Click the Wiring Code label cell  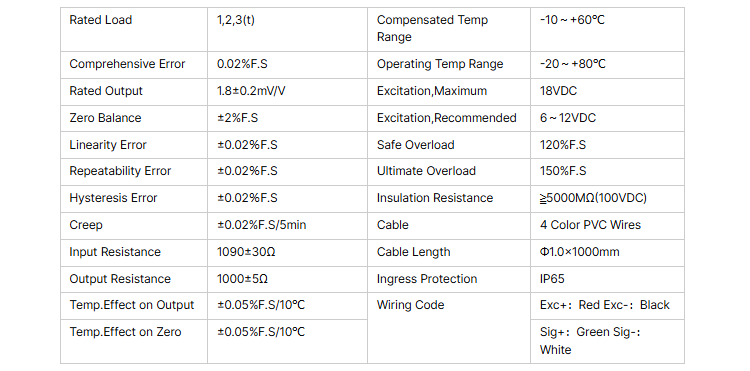click(x=449, y=328)
